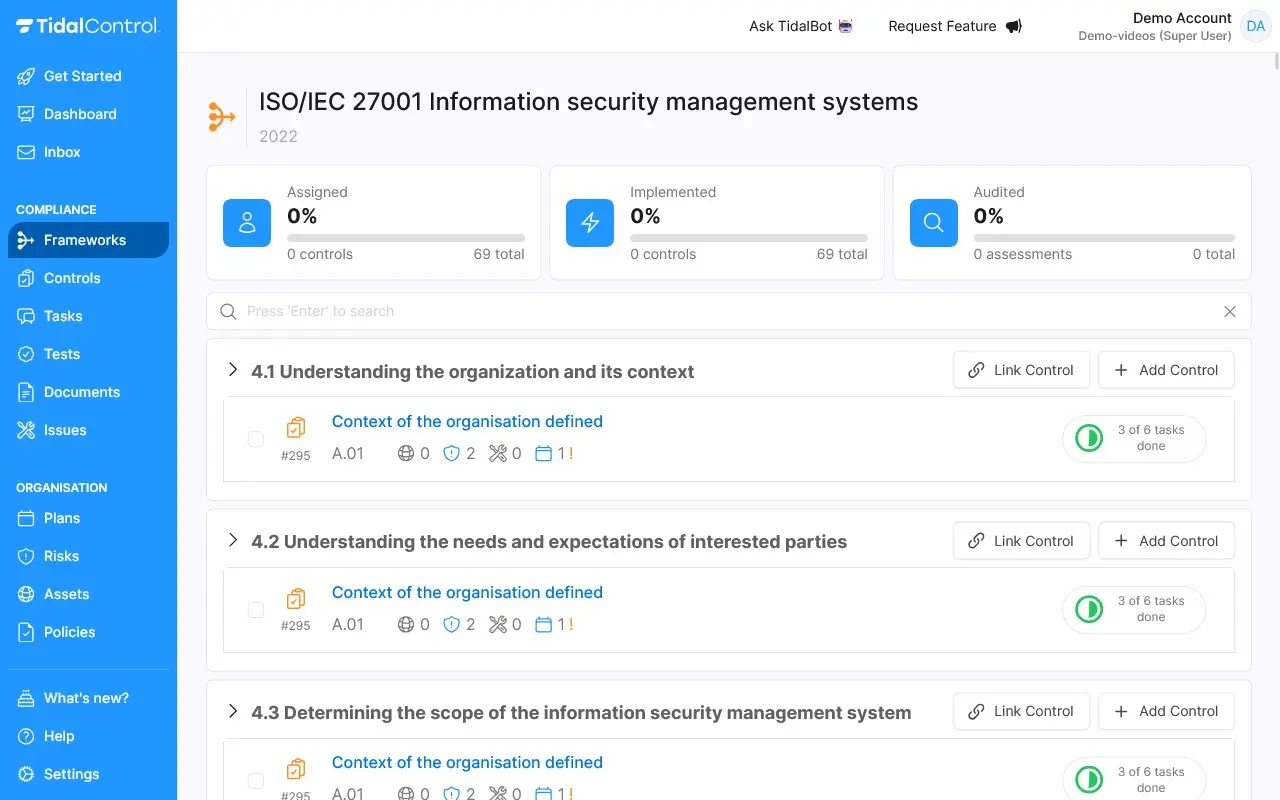Click the Documents icon in the sidebar
This screenshot has width=1280, height=800.
pyautogui.click(x=26, y=392)
